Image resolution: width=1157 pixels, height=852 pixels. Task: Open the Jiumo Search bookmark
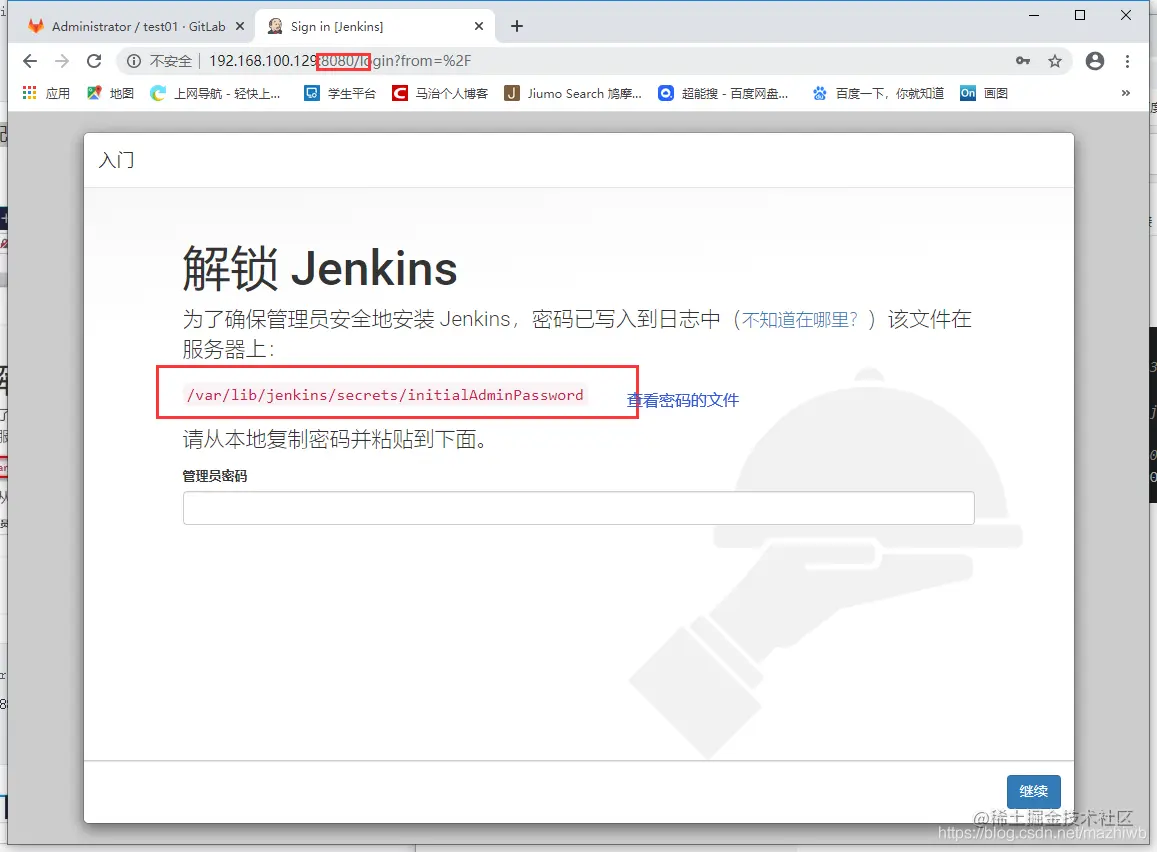point(573,94)
